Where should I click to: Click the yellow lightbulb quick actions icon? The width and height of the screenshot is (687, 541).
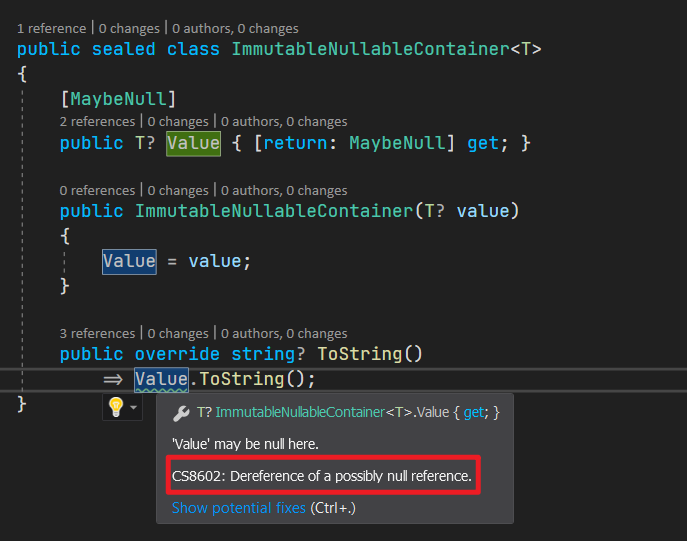tap(116, 407)
